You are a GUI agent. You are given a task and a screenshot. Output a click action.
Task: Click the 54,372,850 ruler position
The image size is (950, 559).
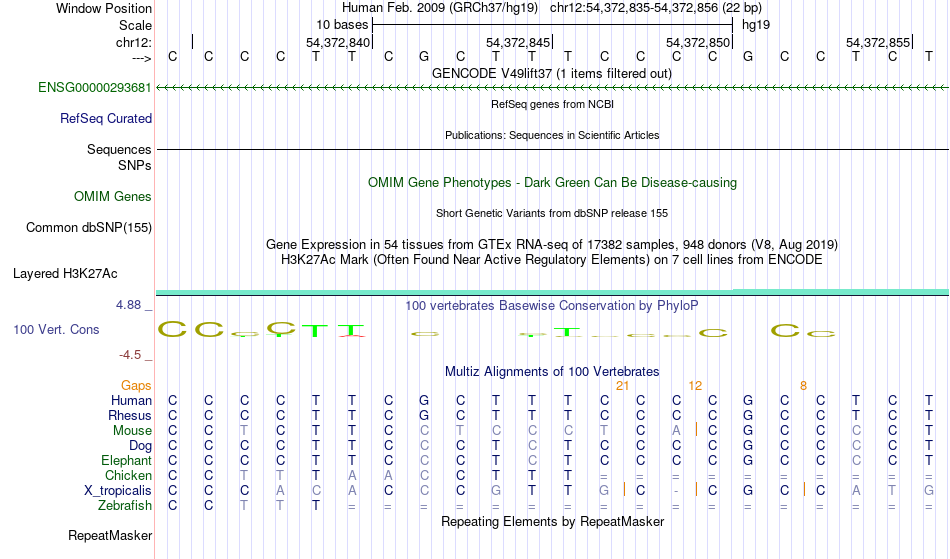697,42
